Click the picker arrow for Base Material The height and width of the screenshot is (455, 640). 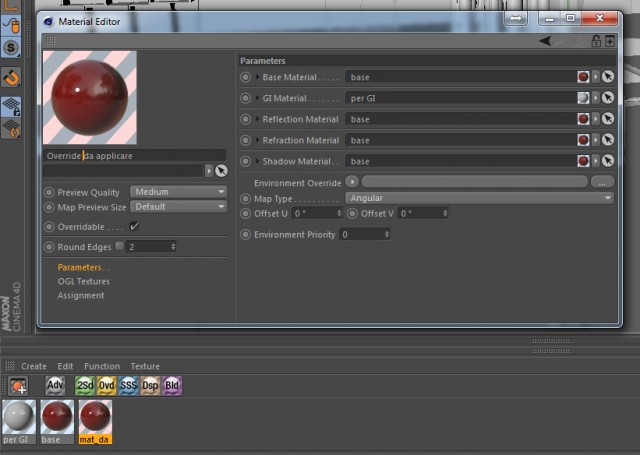click(608, 77)
